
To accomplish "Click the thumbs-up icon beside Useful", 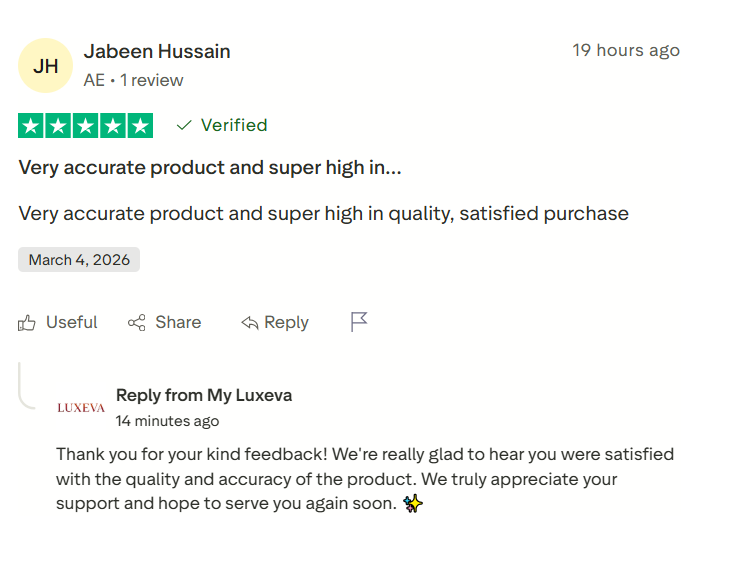I will click(x=27, y=322).
